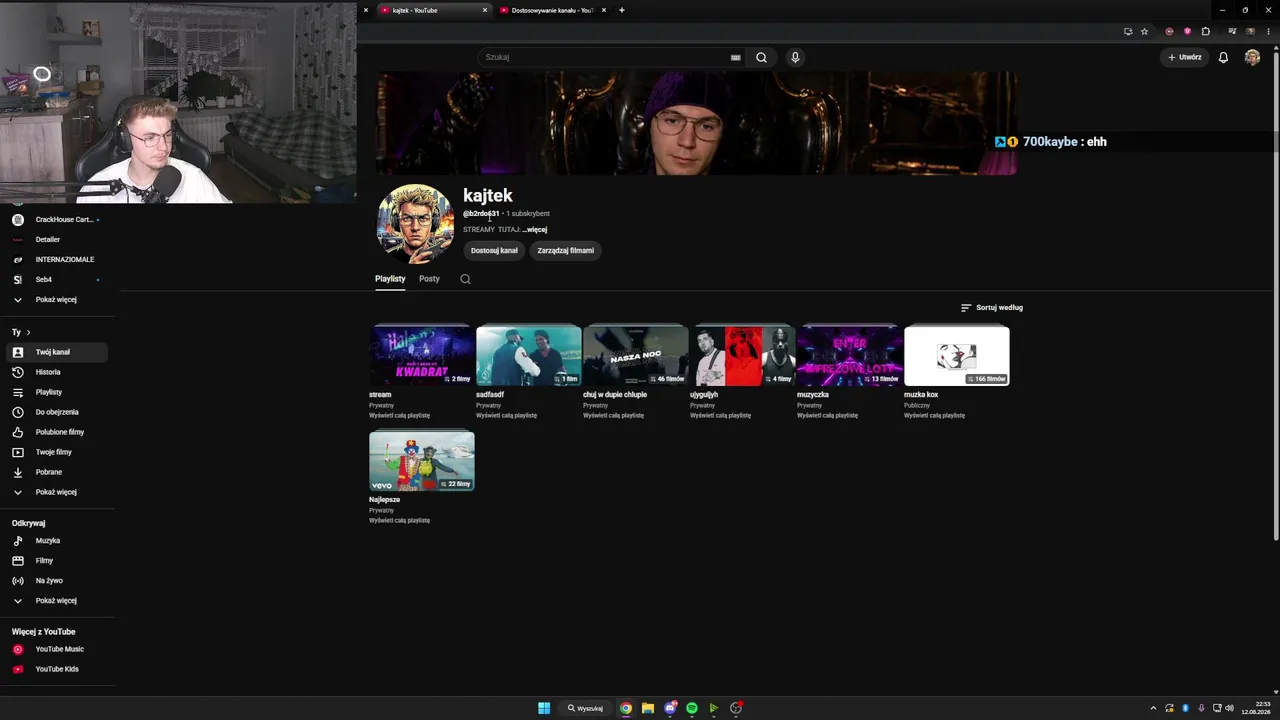Click the kajtek channel profile picture

[x=415, y=223]
